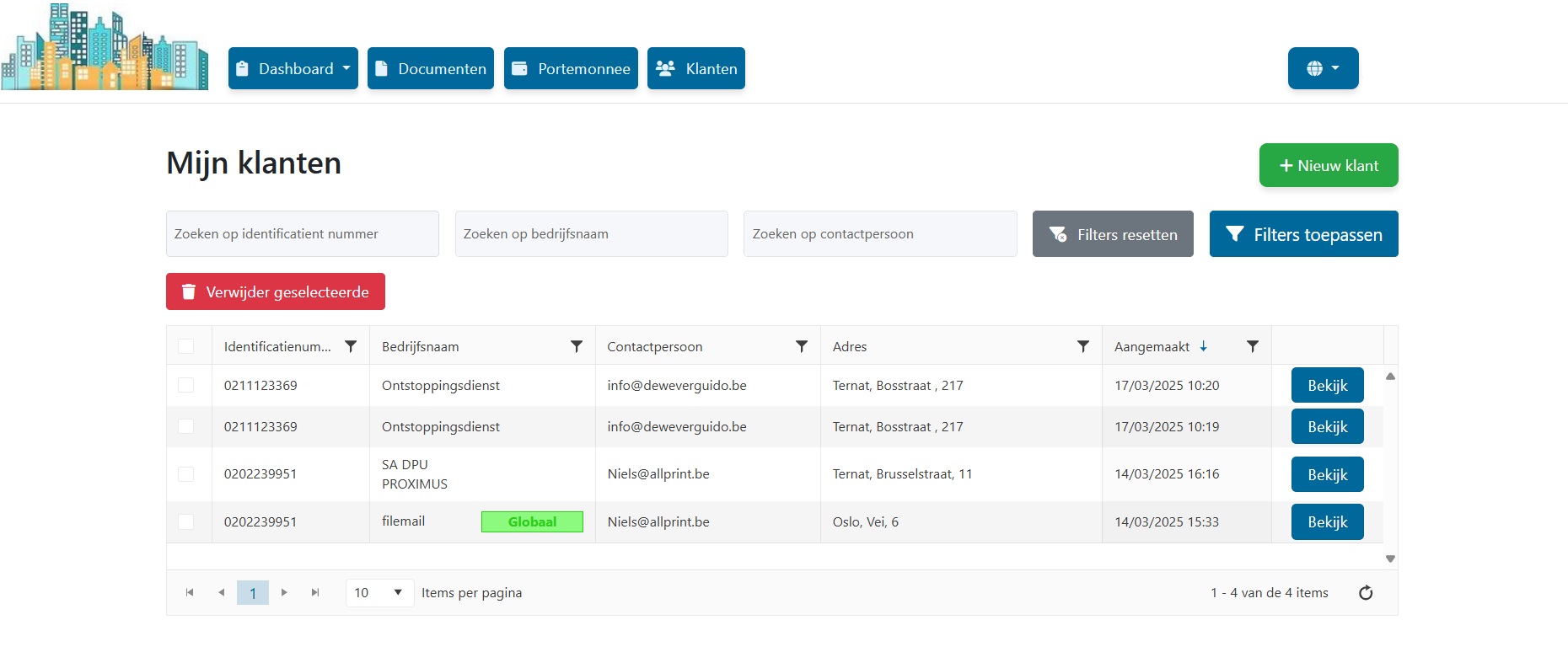Open filter for Aangemaakt column
1568x652 pixels.
click(x=1253, y=346)
